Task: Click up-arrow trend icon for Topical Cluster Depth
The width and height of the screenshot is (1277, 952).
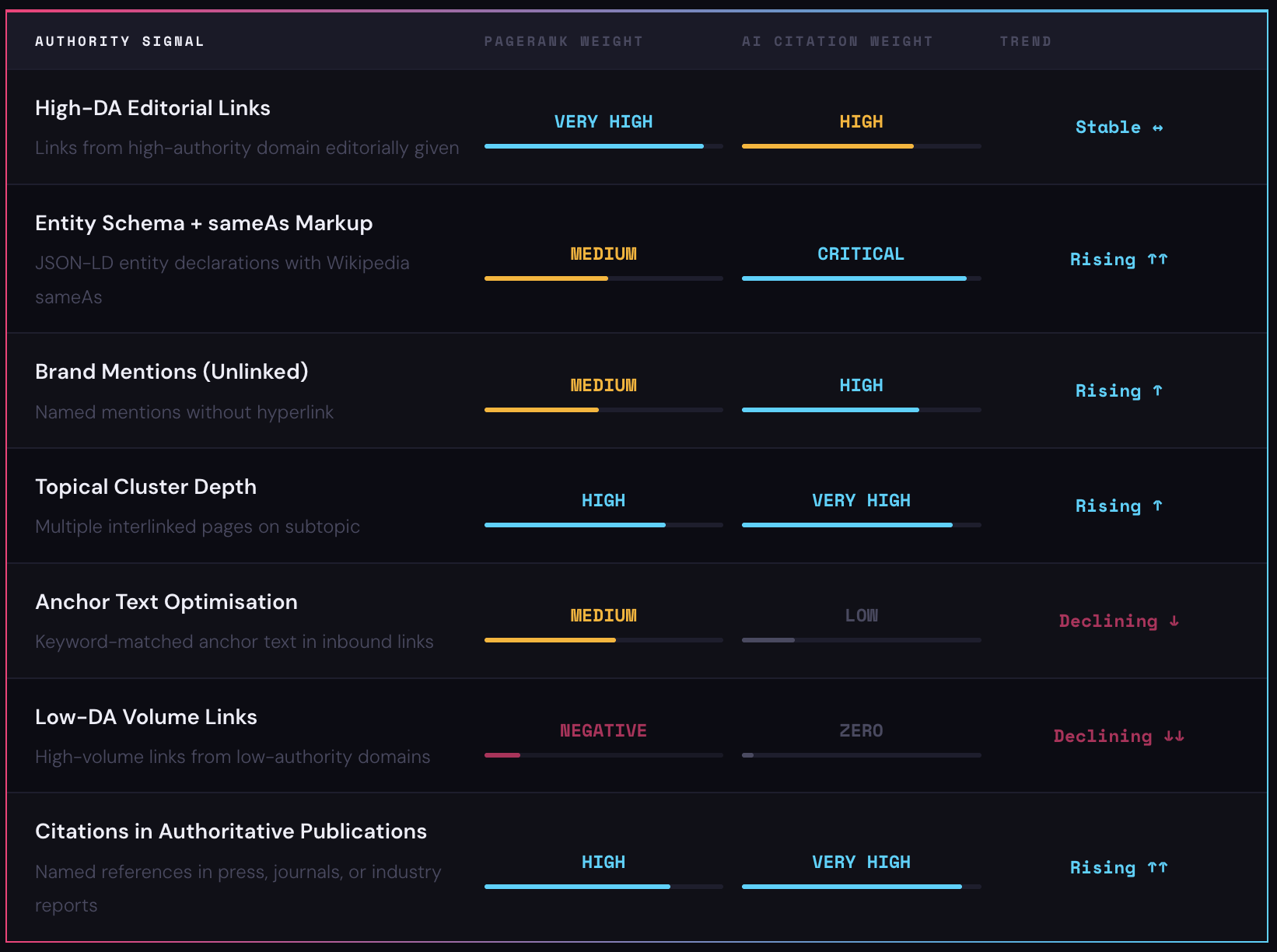Action: (1157, 506)
